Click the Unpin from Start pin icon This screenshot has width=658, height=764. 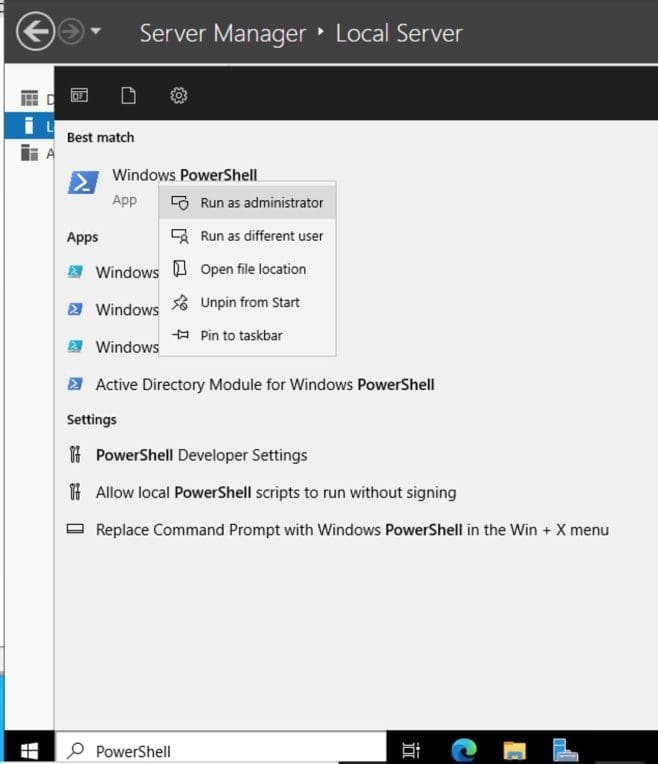coord(180,302)
